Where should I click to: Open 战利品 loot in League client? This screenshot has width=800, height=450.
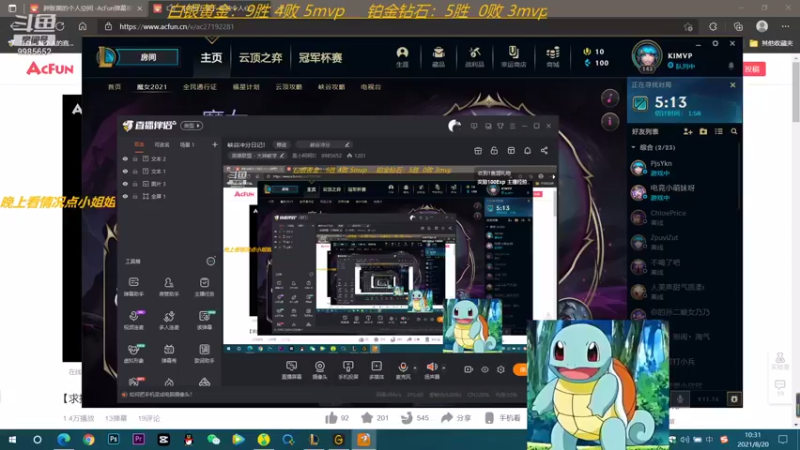[474, 57]
